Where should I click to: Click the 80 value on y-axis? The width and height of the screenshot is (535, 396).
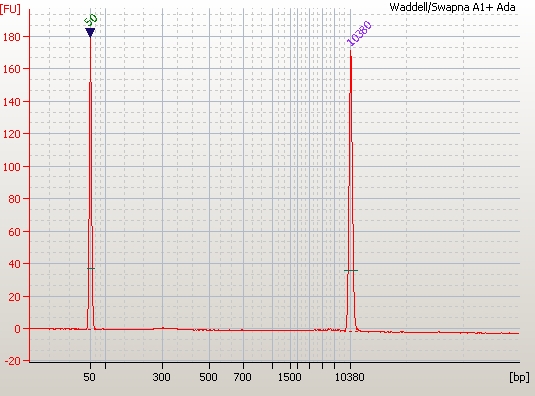(x=15, y=199)
